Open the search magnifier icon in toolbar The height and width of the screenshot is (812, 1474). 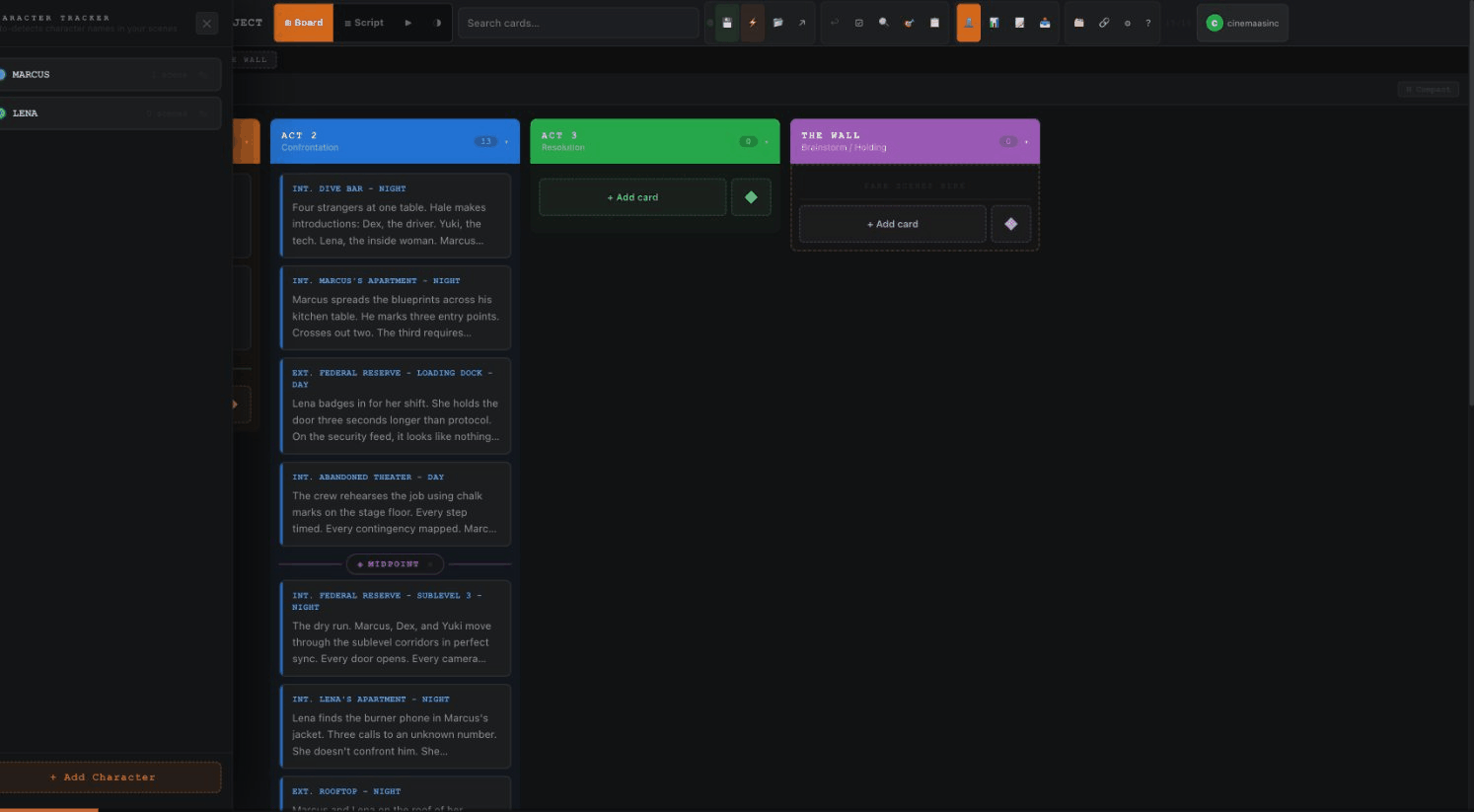pyautogui.click(x=883, y=22)
